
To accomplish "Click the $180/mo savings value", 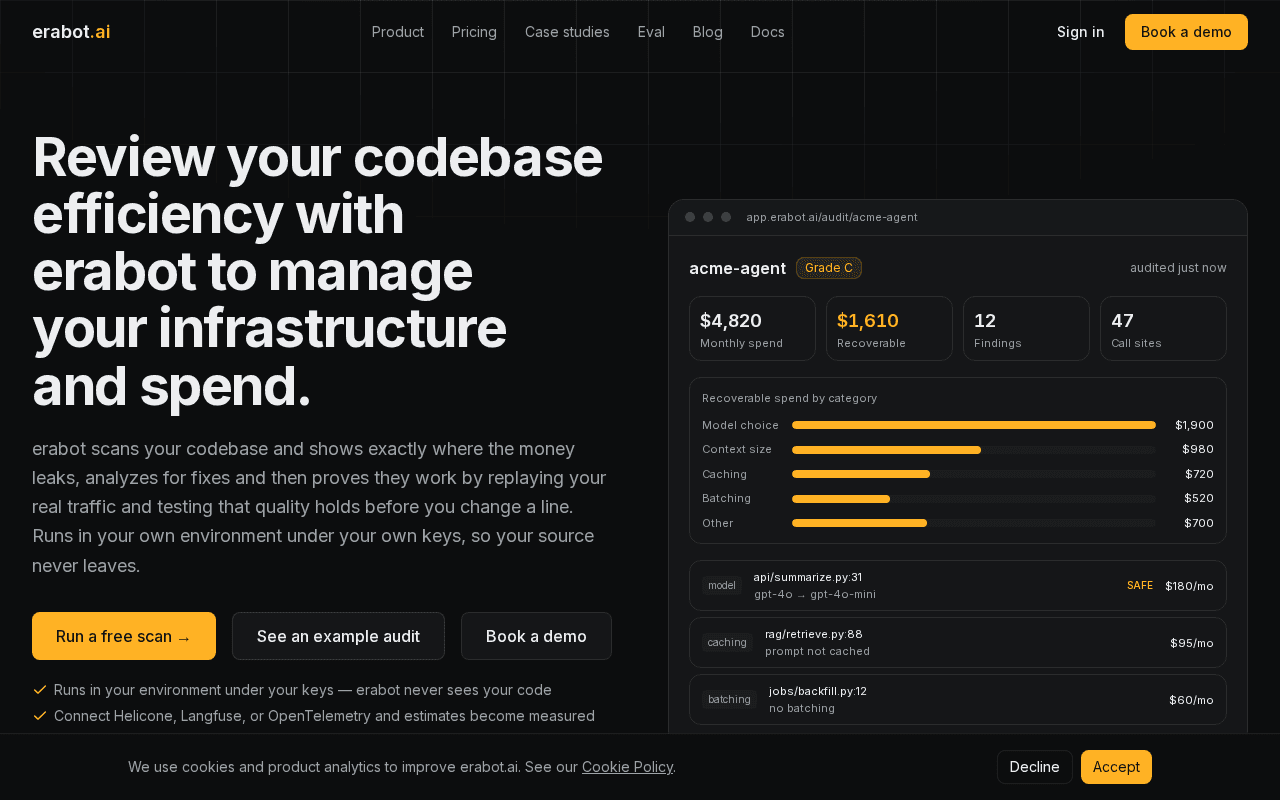I will 1189,586.
